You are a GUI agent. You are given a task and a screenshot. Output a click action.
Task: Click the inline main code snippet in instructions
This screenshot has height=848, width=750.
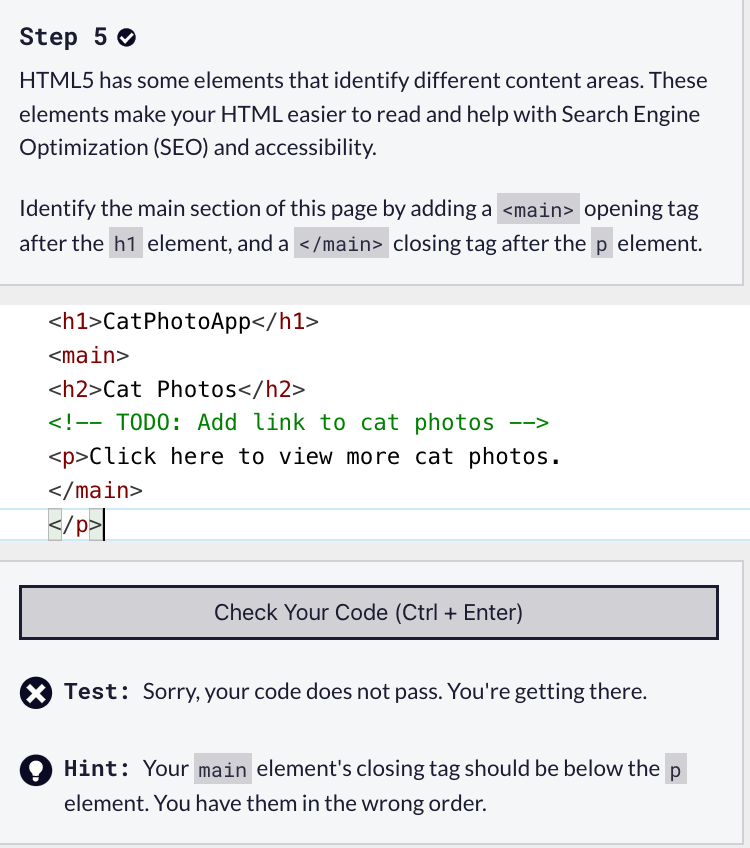[538, 209]
